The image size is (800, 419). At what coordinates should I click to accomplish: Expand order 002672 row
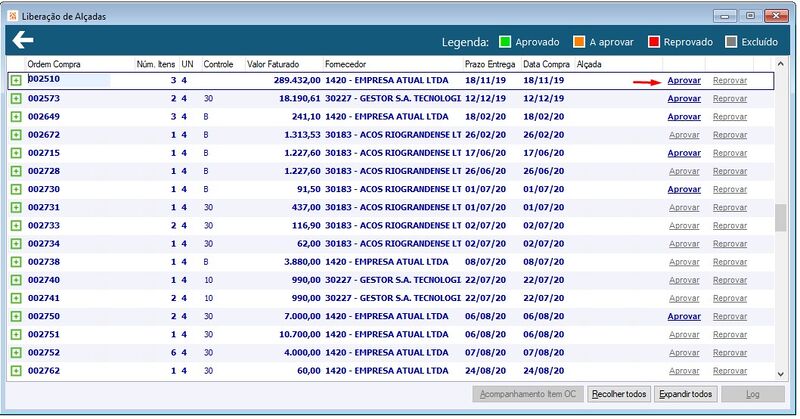(16, 135)
